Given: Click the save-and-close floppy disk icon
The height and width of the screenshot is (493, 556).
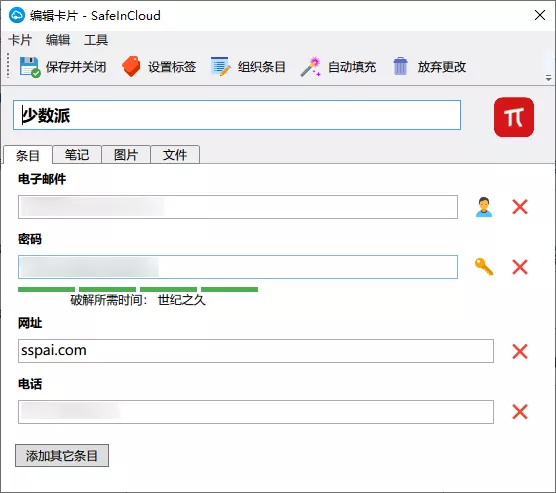Looking at the screenshot, I should pyautogui.click(x=30, y=67).
